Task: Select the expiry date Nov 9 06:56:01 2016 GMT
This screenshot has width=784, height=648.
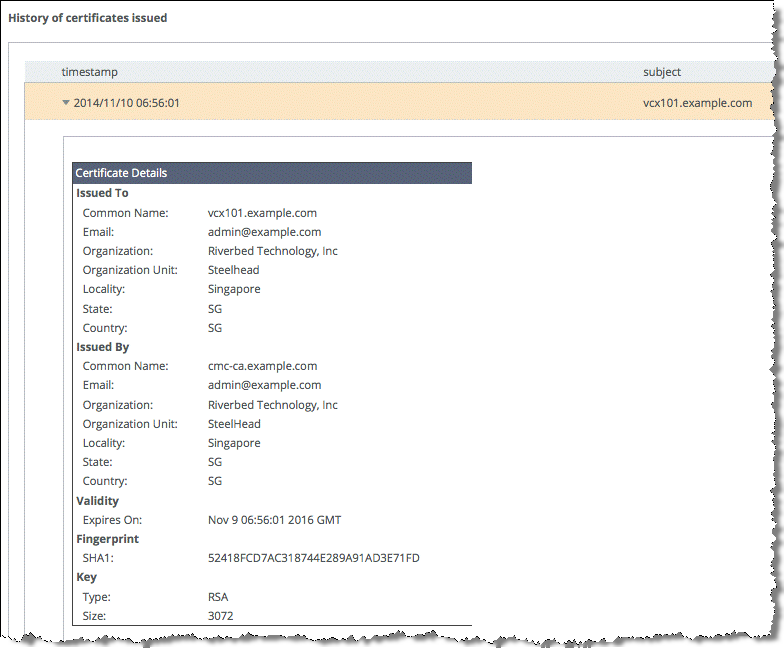Action: point(274,520)
